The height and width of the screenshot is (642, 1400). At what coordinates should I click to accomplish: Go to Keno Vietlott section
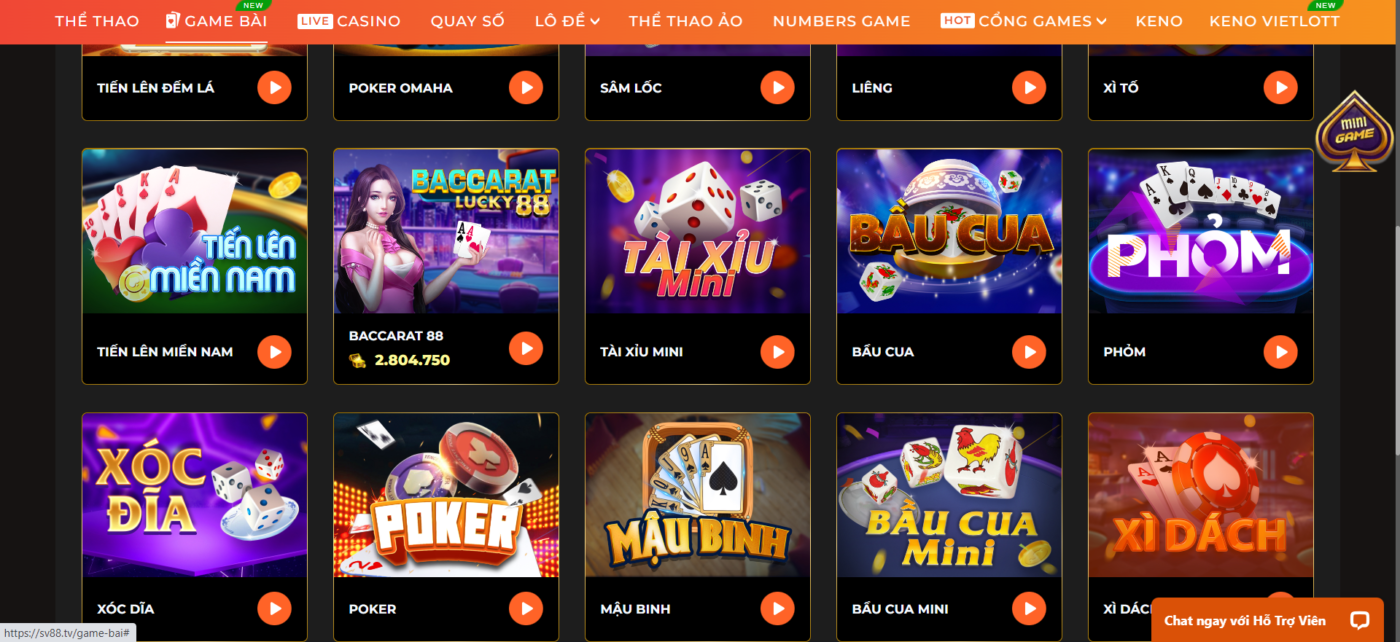1274,21
